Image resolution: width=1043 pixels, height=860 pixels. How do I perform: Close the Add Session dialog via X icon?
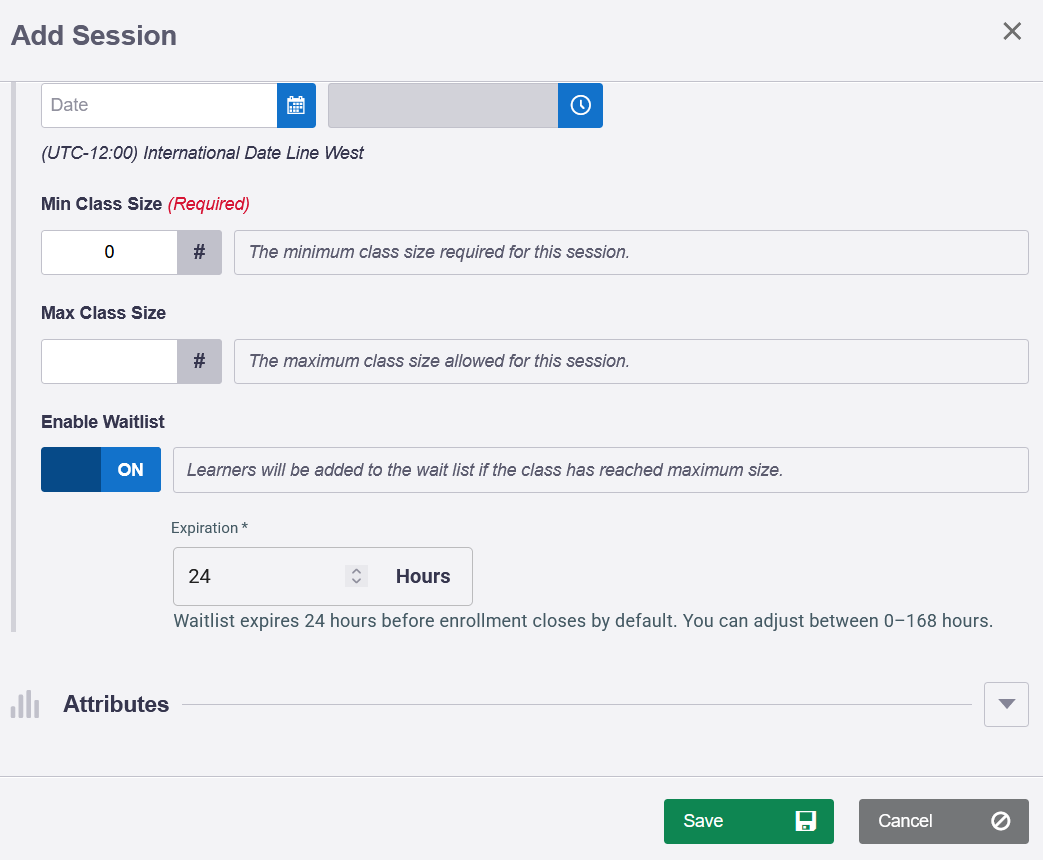click(1012, 31)
